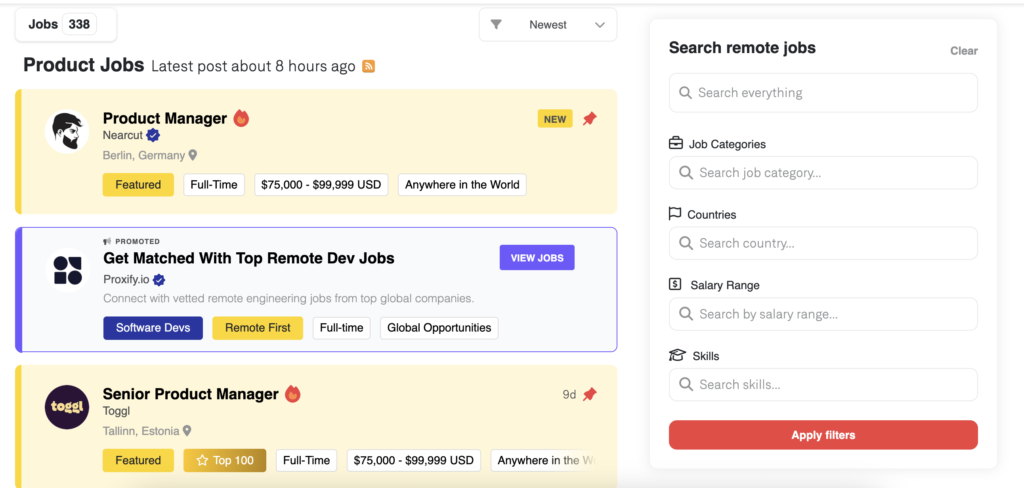1024x488 pixels.
Task: Click the Berlin, Germany location text
Action: pos(144,155)
